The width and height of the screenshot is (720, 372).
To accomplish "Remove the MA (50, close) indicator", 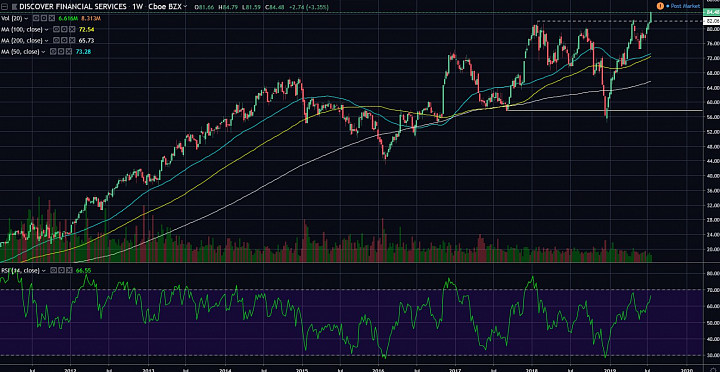I will [x=69, y=51].
